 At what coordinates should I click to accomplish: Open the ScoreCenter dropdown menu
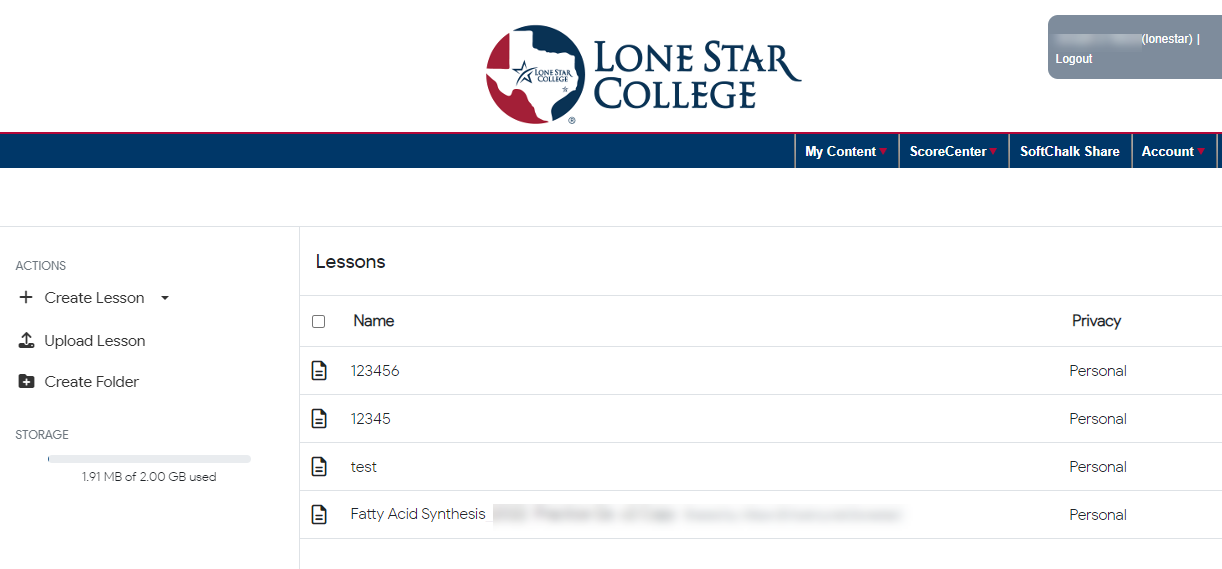coord(954,151)
